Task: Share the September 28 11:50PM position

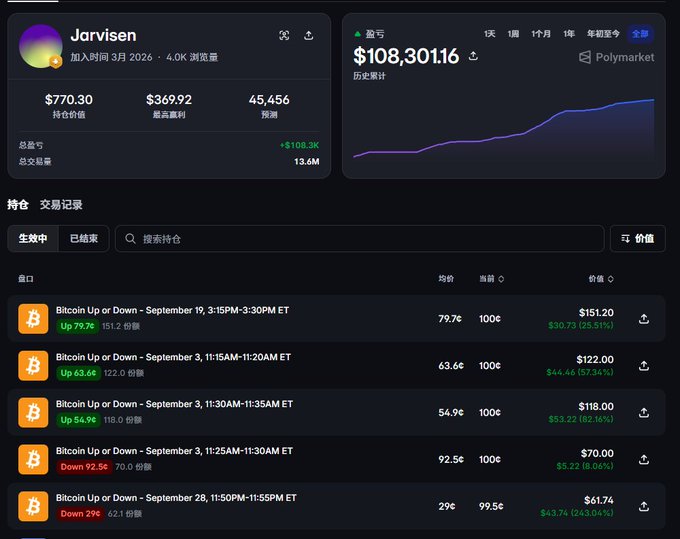Action: [644, 506]
